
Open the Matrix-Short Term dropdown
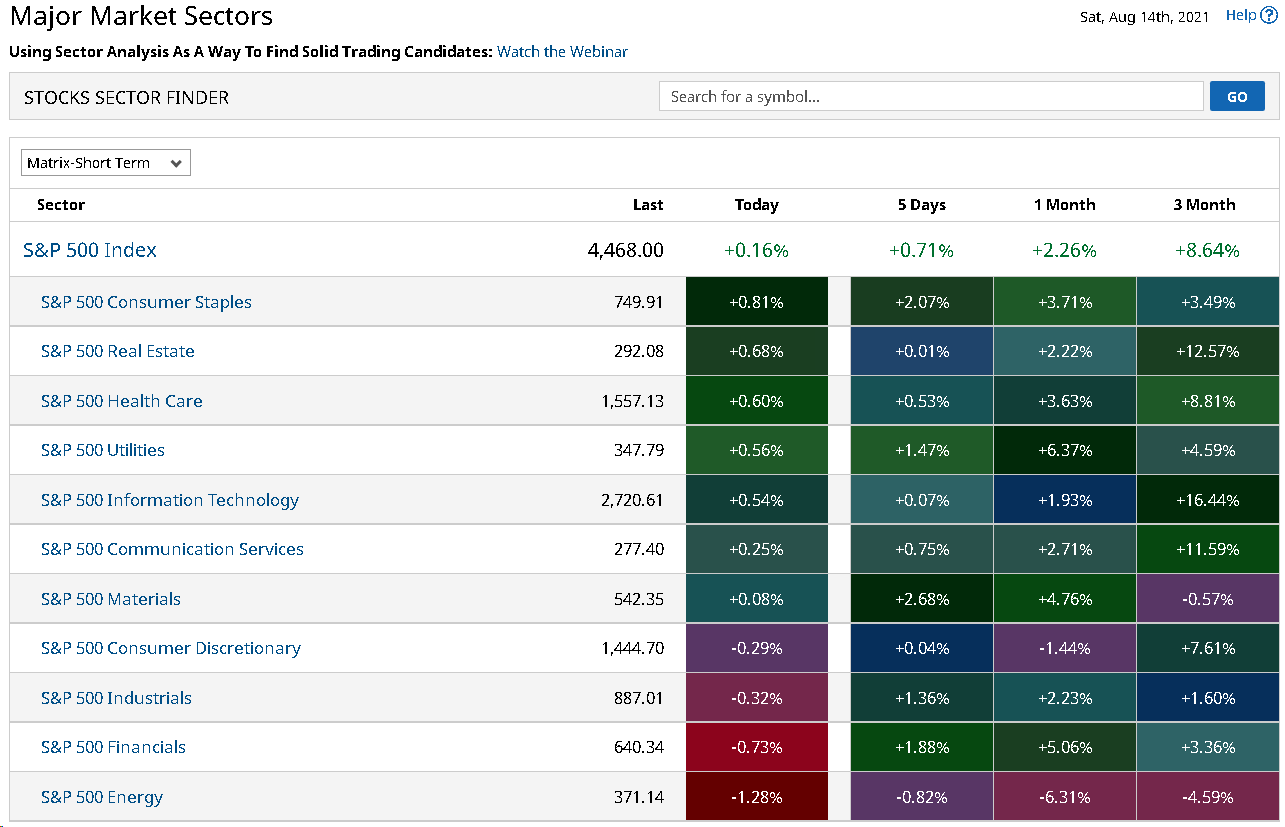(x=106, y=163)
